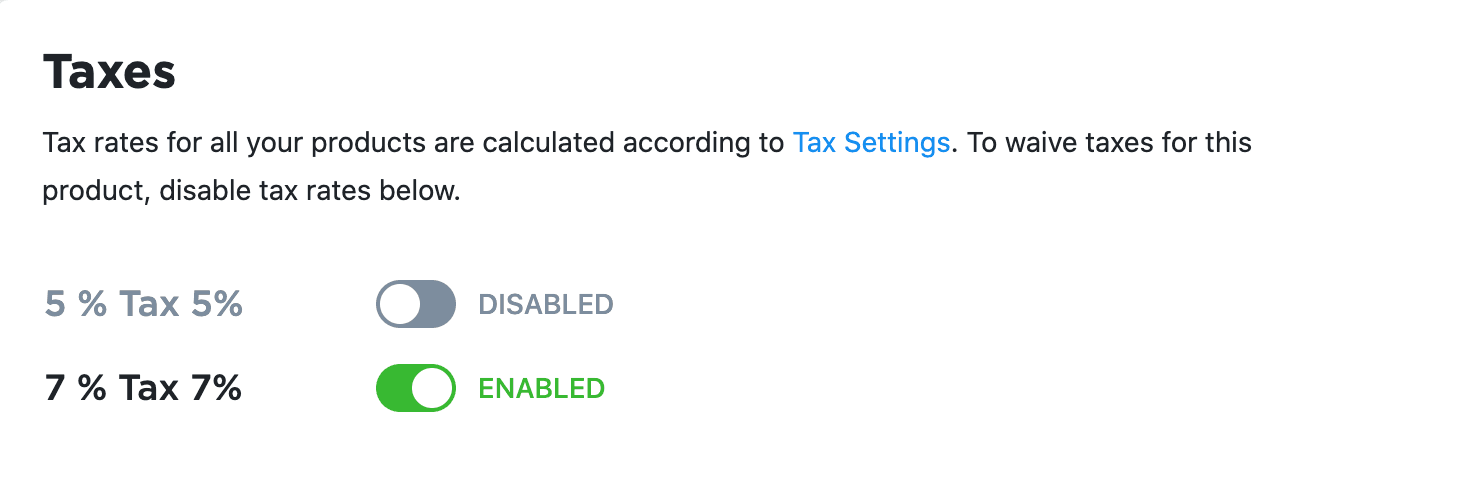1462x498 pixels.
Task: Open the Tax Settings link
Action: [870, 143]
